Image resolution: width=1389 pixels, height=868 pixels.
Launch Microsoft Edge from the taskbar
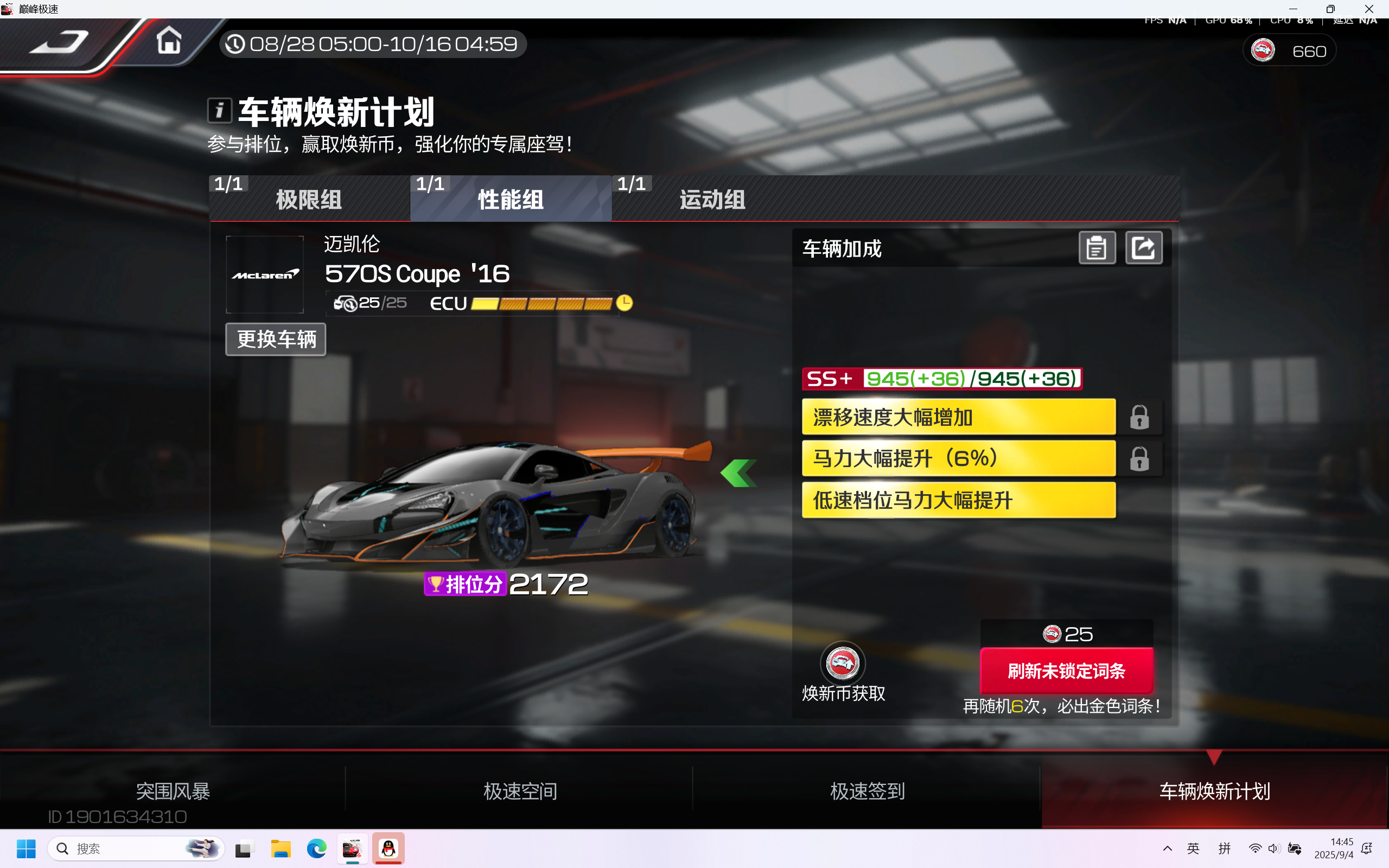point(316,848)
